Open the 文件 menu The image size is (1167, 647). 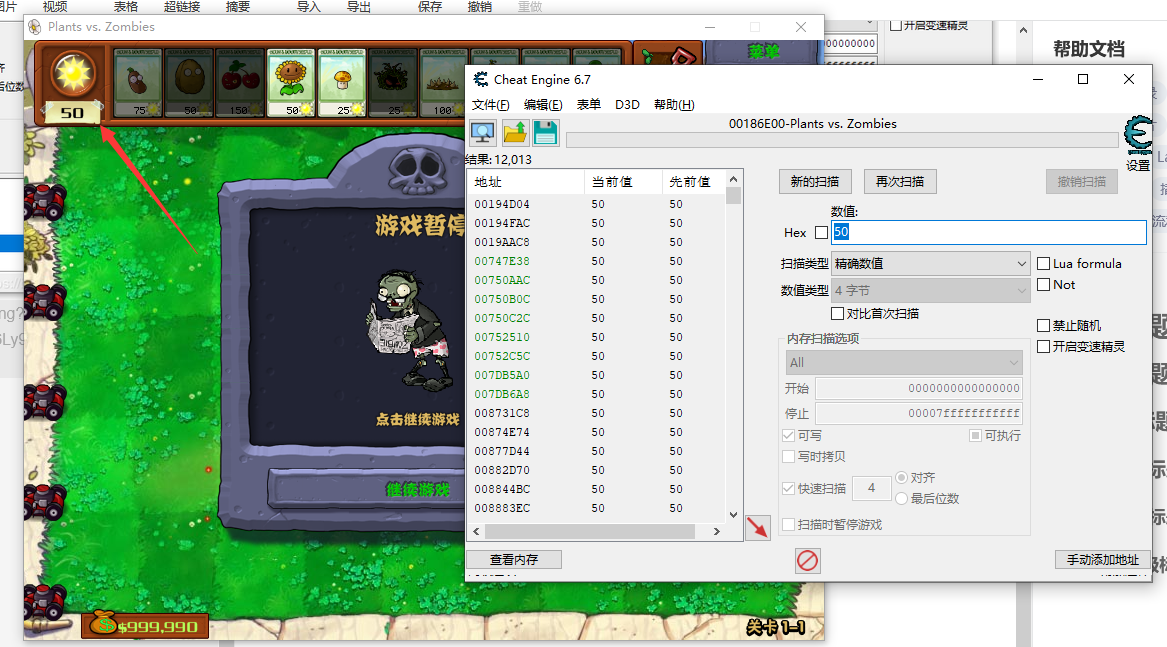point(490,104)
